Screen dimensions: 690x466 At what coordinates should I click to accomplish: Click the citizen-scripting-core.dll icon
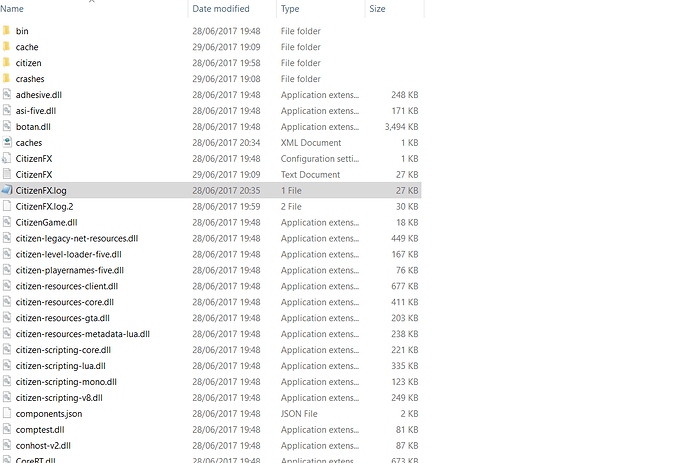click(7, 349)
